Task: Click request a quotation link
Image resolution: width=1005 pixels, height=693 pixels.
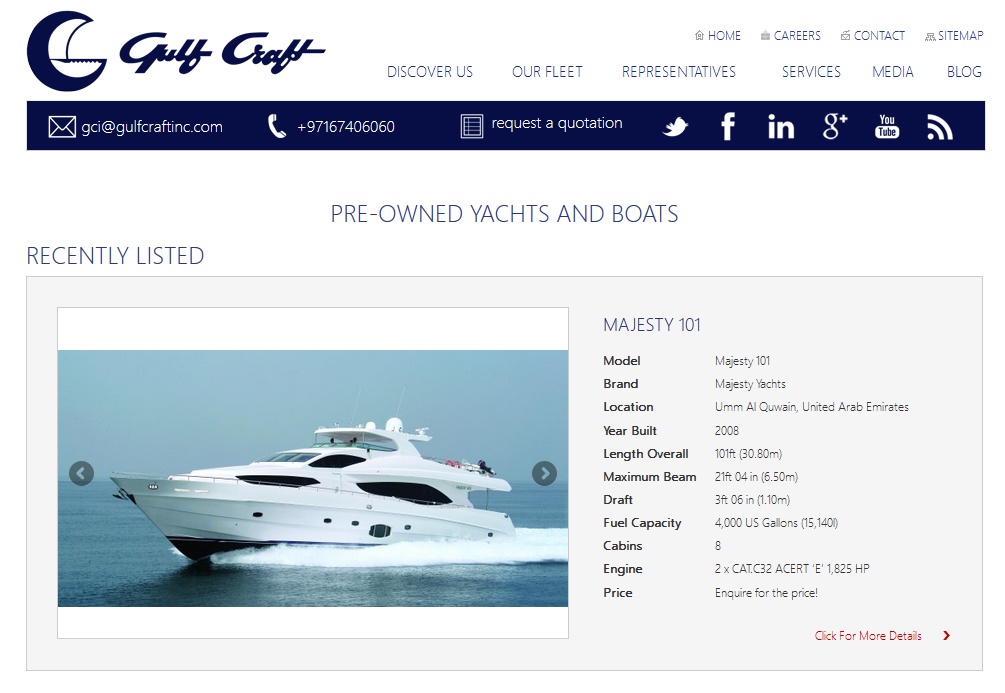Action: point(557,123)
